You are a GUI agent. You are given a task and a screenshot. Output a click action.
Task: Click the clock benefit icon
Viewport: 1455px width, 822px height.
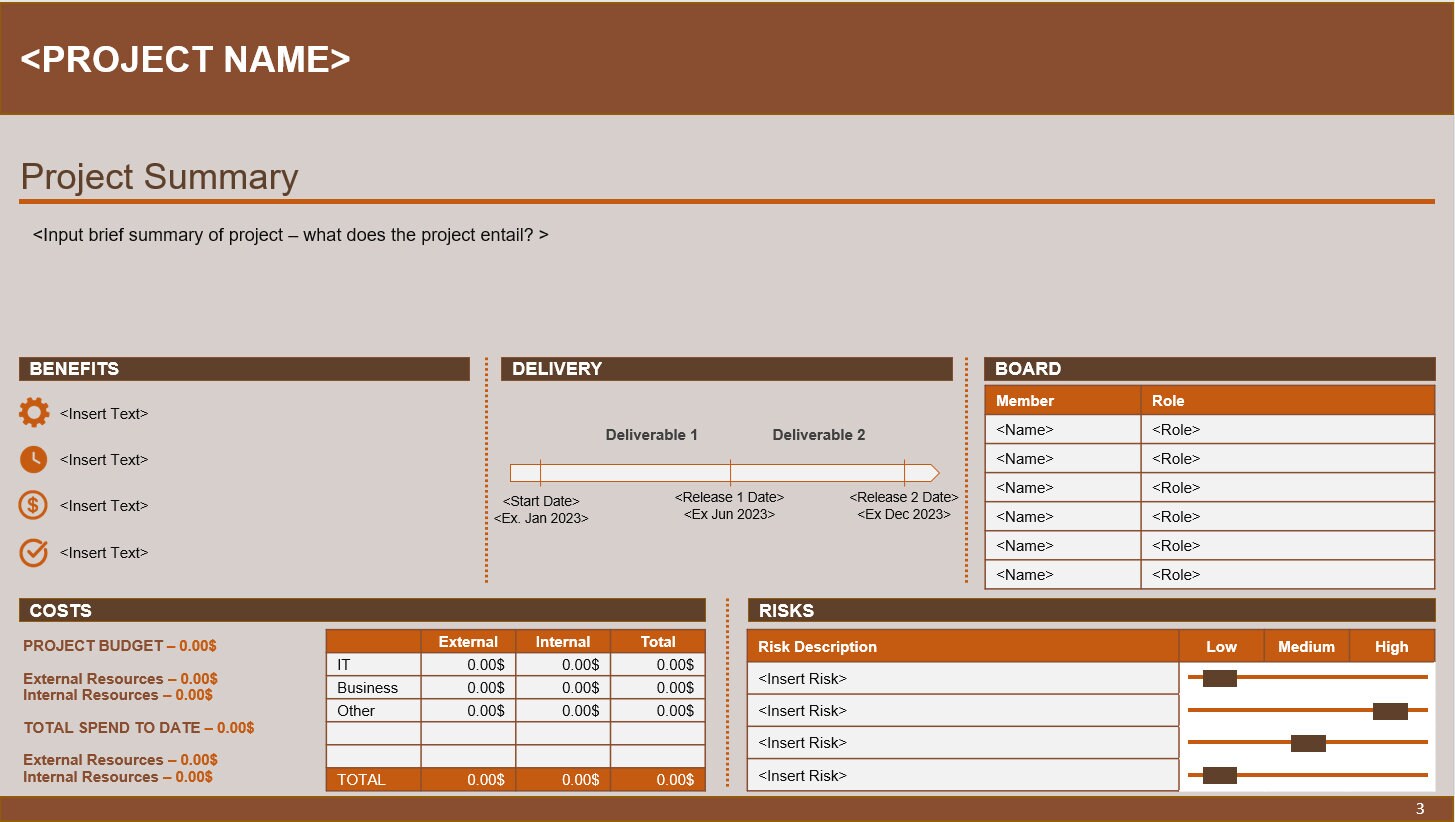click(33, 459)
